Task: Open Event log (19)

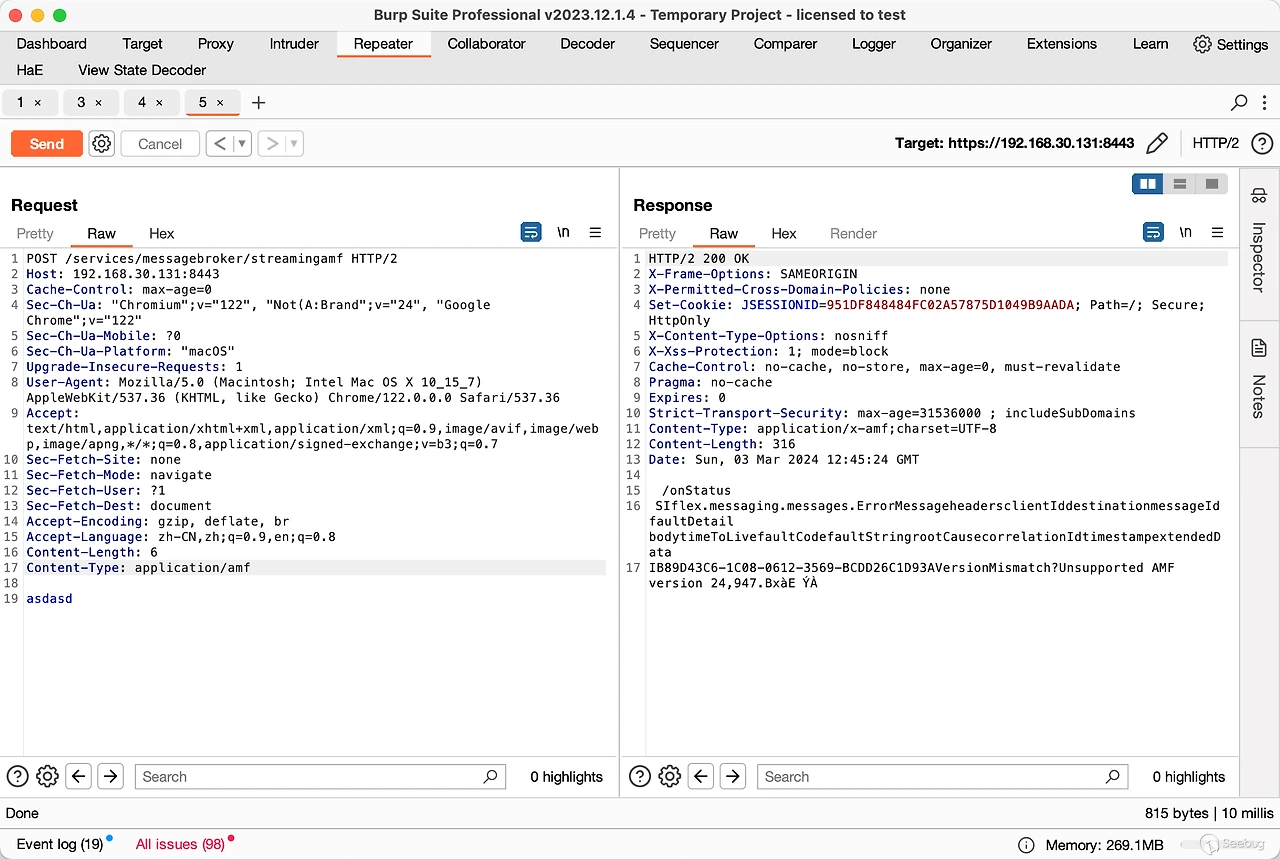Action: 60,844
